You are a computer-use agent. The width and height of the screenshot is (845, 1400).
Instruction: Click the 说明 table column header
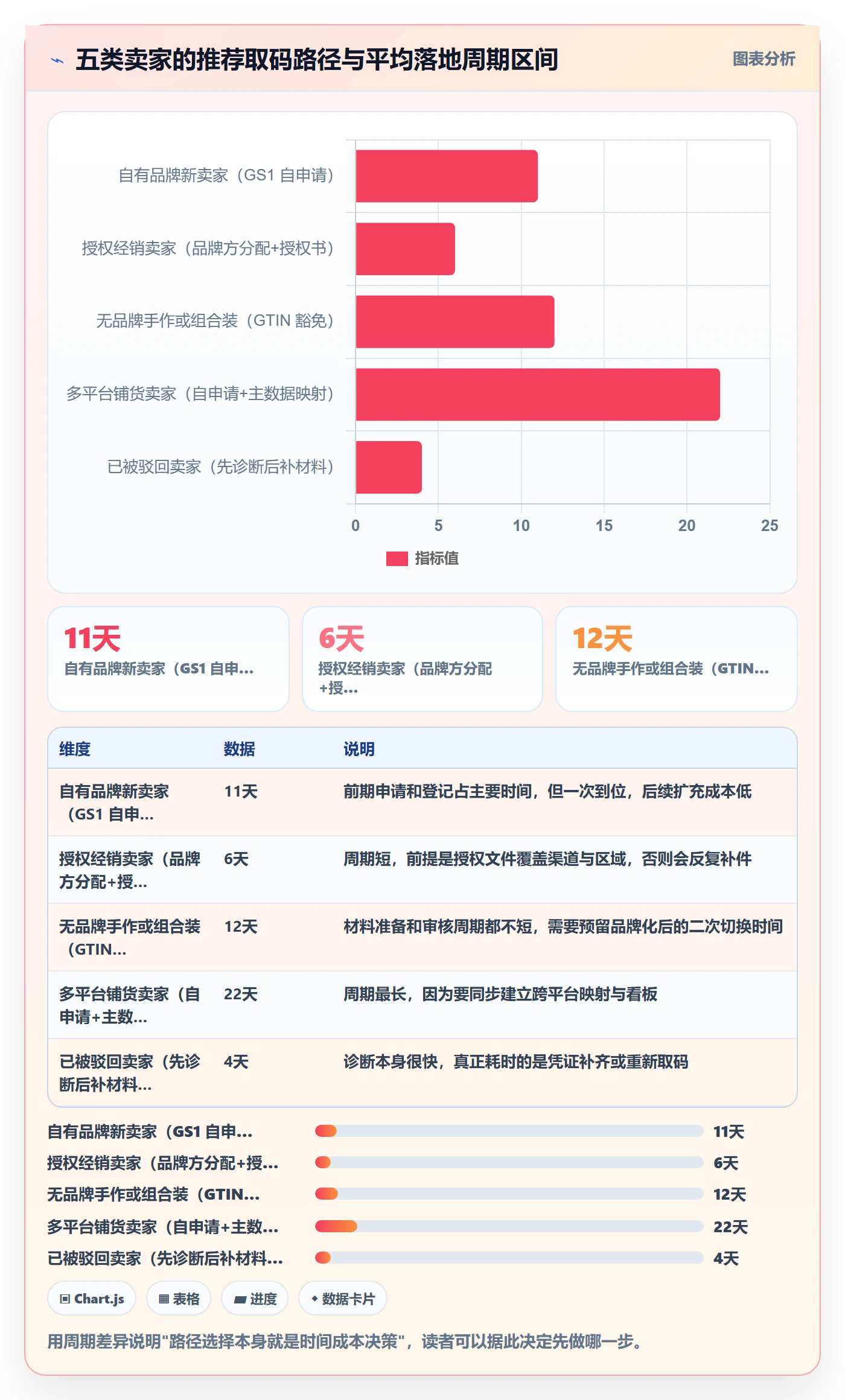tap(359, 749)
